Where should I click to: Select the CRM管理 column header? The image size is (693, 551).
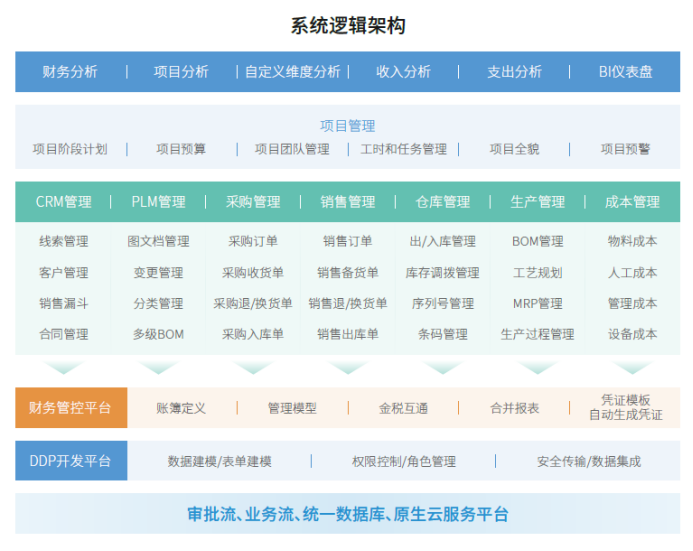coord(64,202)
